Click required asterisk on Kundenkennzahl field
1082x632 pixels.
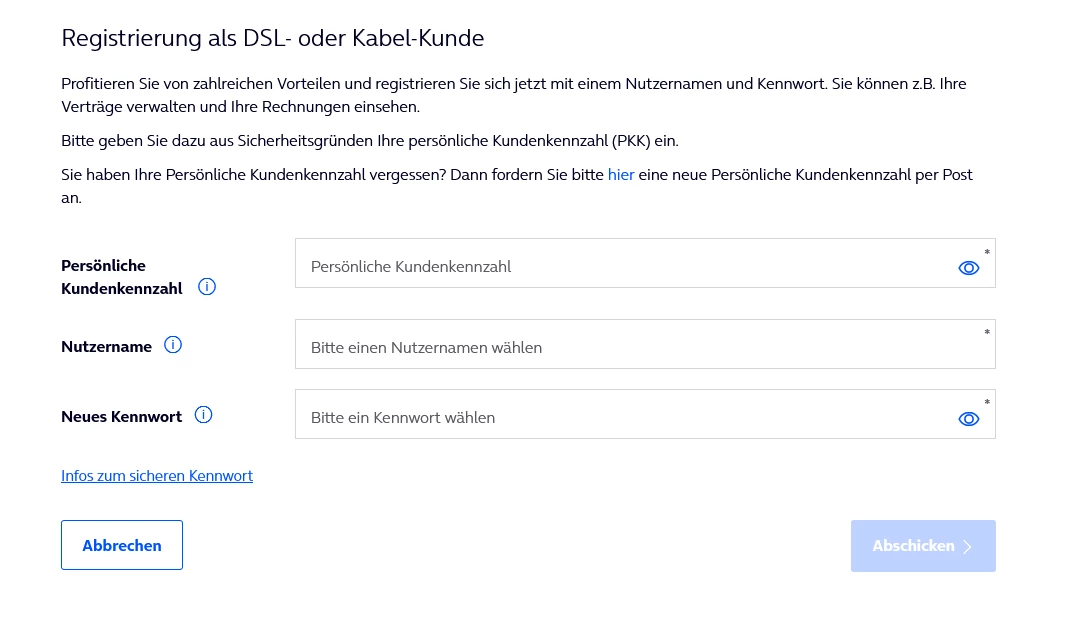987,252
